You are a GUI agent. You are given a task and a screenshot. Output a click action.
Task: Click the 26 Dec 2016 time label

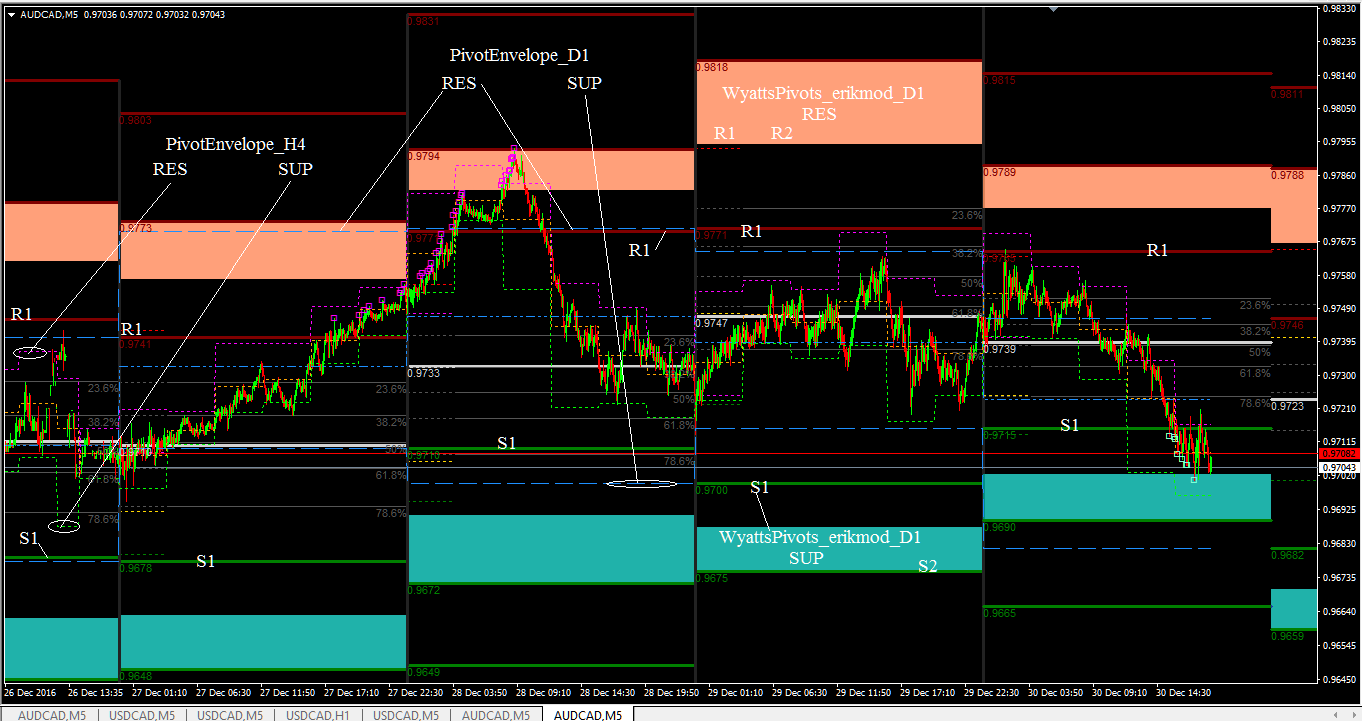coord(30,692)
